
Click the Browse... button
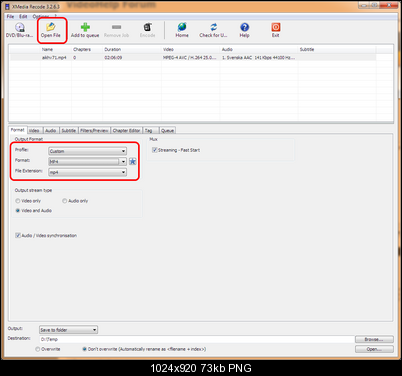coord(374,339)
